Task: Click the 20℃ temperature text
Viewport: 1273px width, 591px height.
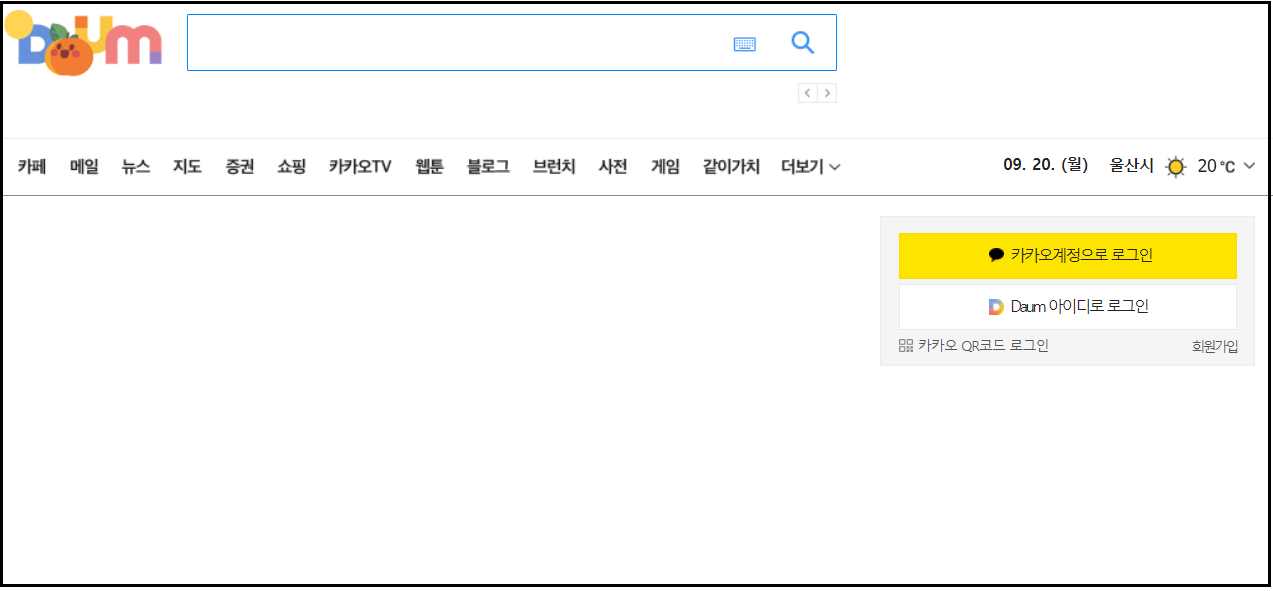Action: (1216, 166)
